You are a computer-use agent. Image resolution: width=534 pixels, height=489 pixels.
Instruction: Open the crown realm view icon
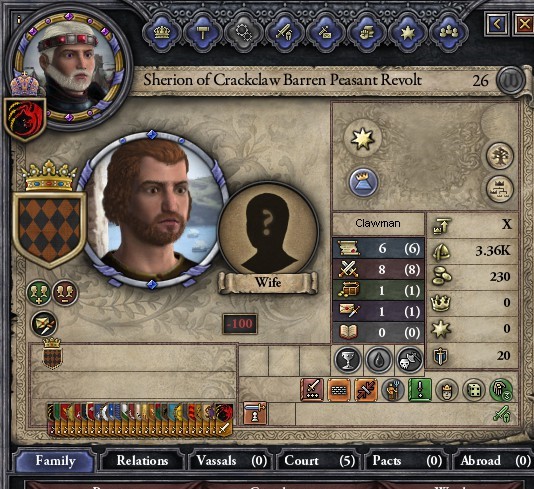pos(162,33)
